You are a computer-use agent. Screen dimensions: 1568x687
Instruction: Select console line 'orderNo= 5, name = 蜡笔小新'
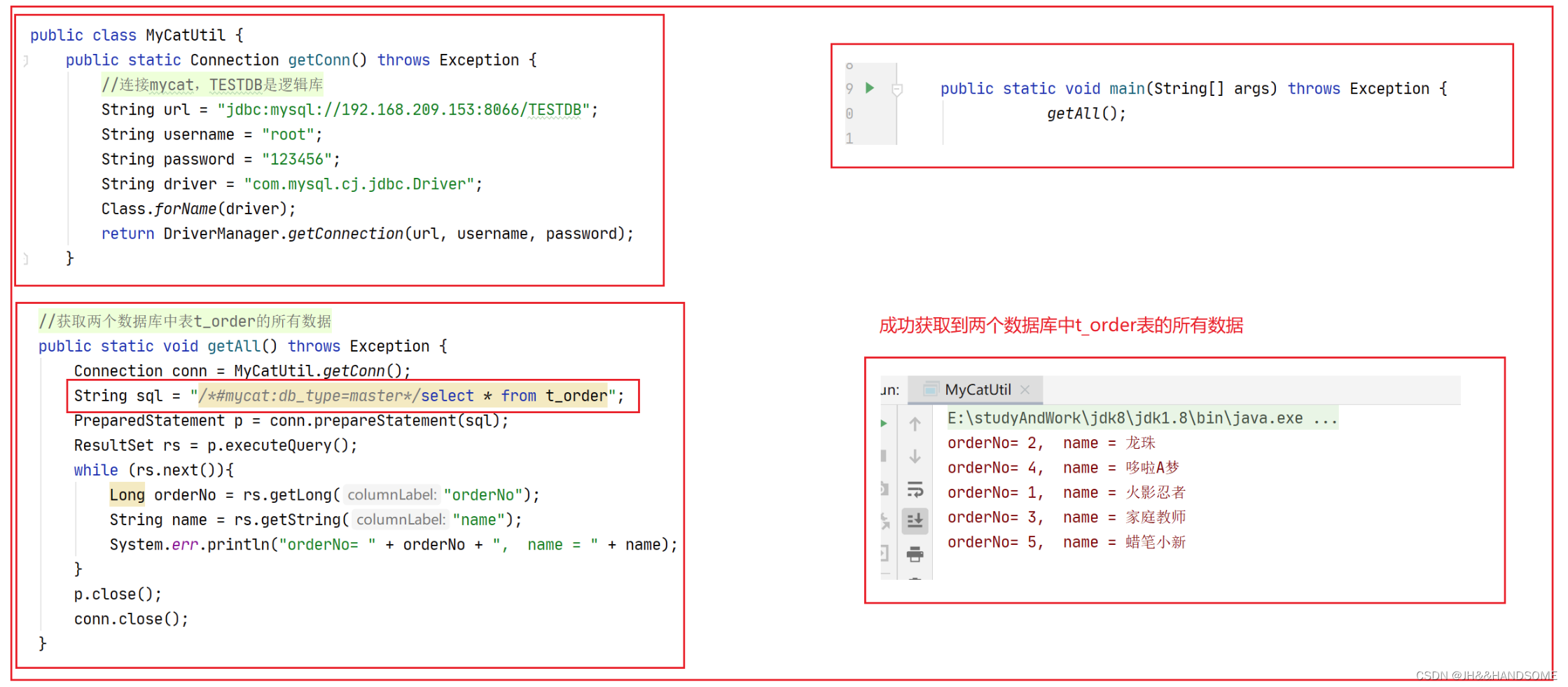click(x=1066, y=542)
